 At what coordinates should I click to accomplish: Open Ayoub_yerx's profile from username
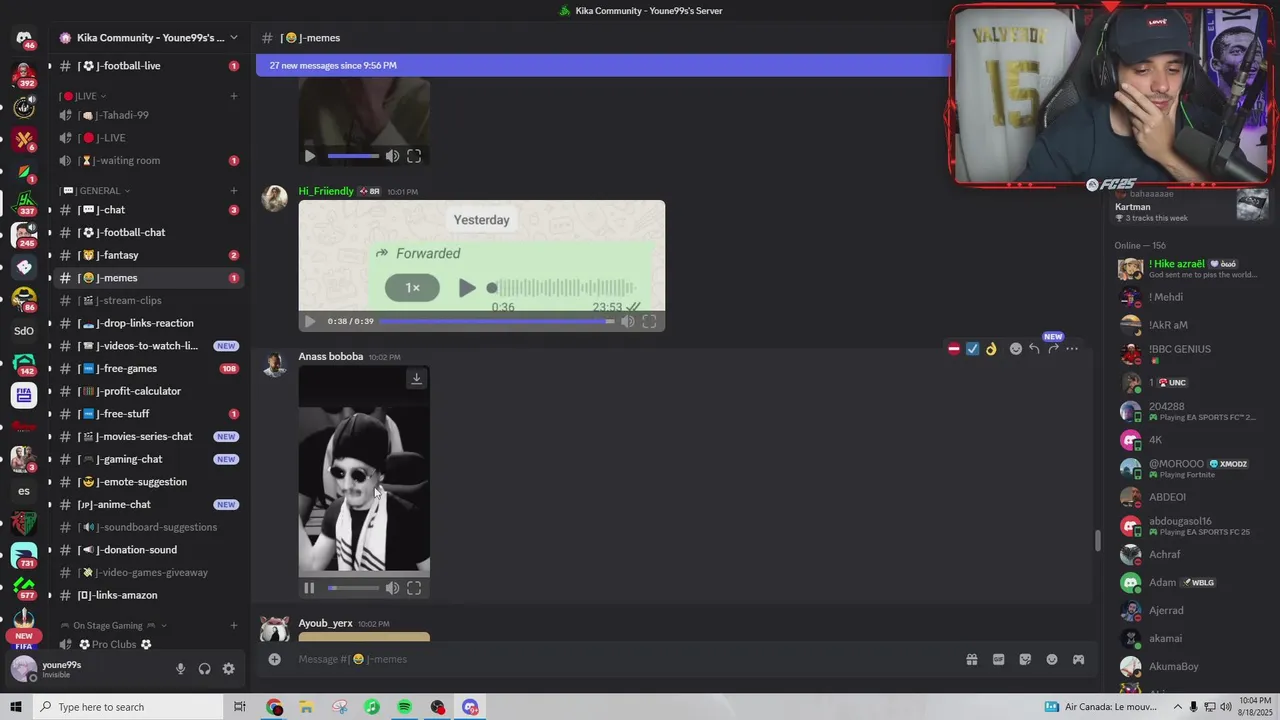325,623
